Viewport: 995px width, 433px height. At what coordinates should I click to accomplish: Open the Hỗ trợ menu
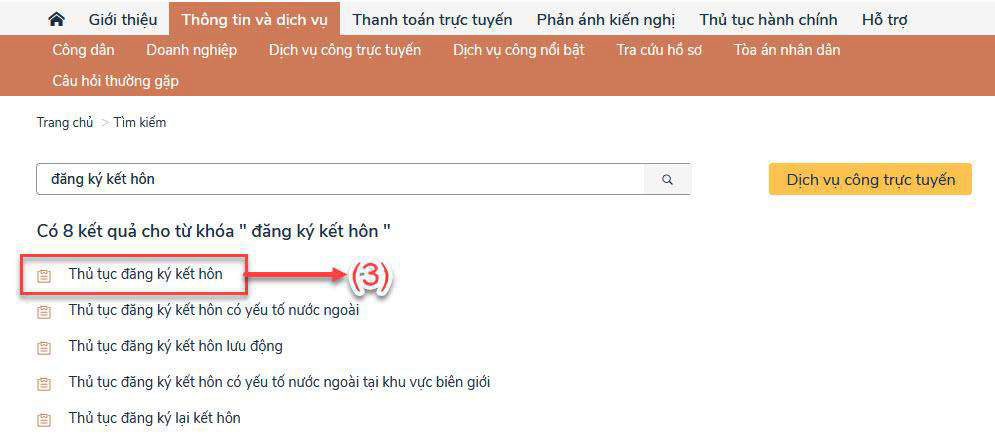(884, 20)
